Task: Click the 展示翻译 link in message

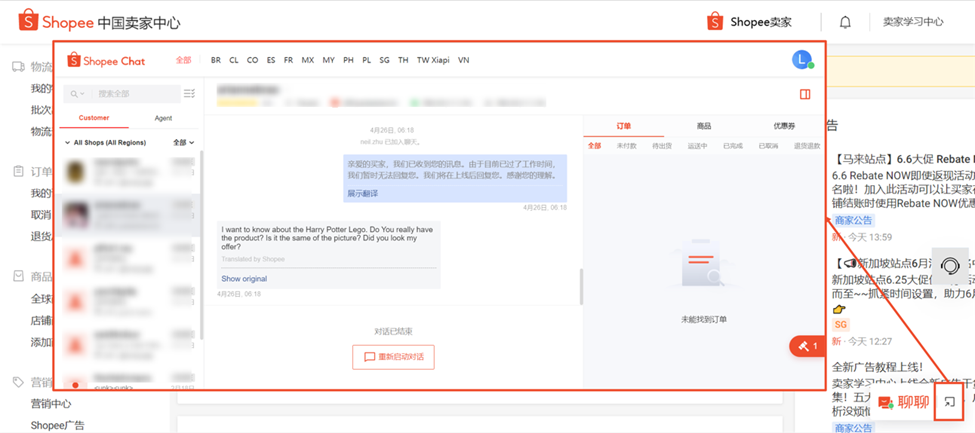Action: pos(362,193)
